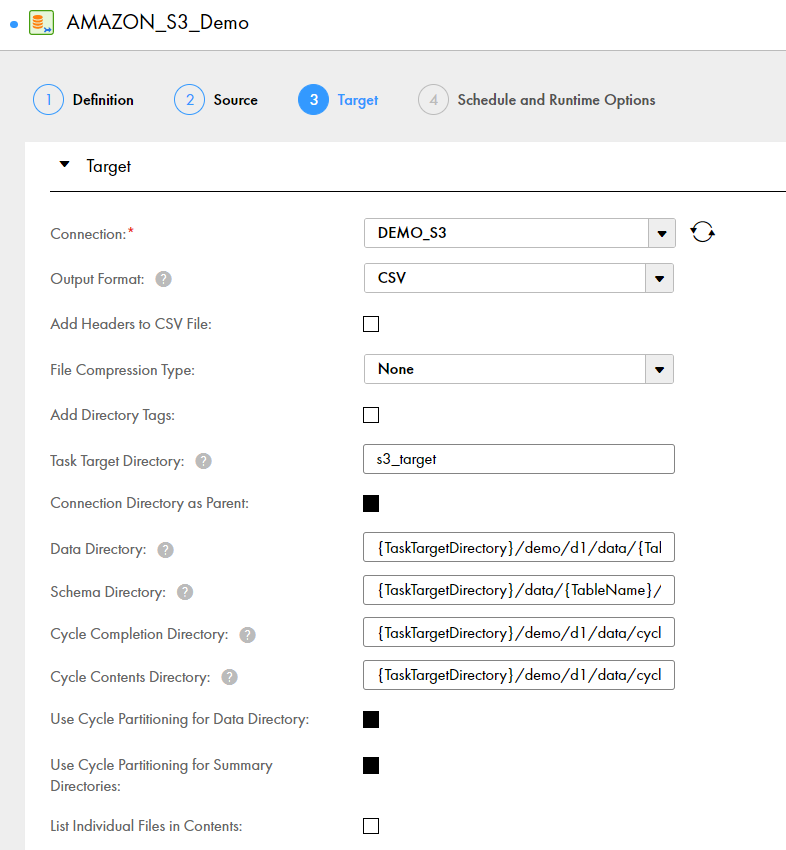
Task: Click the AMAZON_S3_Demo task icon
Action: (42, 23)
